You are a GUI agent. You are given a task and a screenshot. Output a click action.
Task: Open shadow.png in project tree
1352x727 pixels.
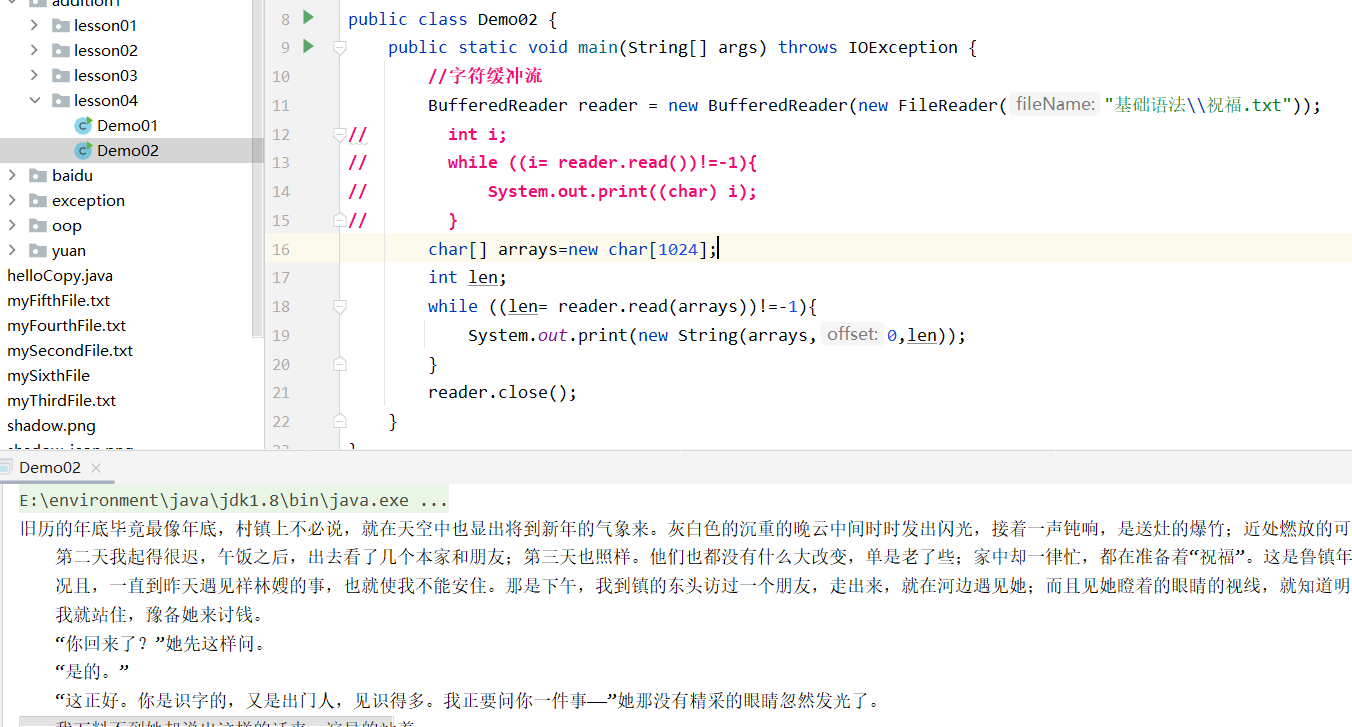point(51,425)
